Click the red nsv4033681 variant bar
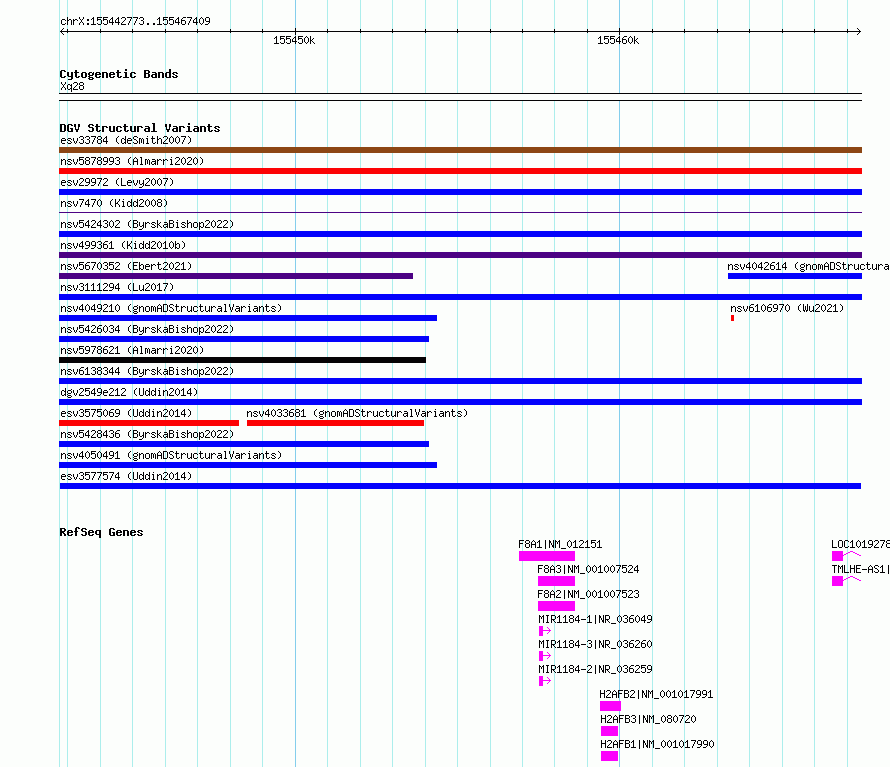 pos(335,423)
